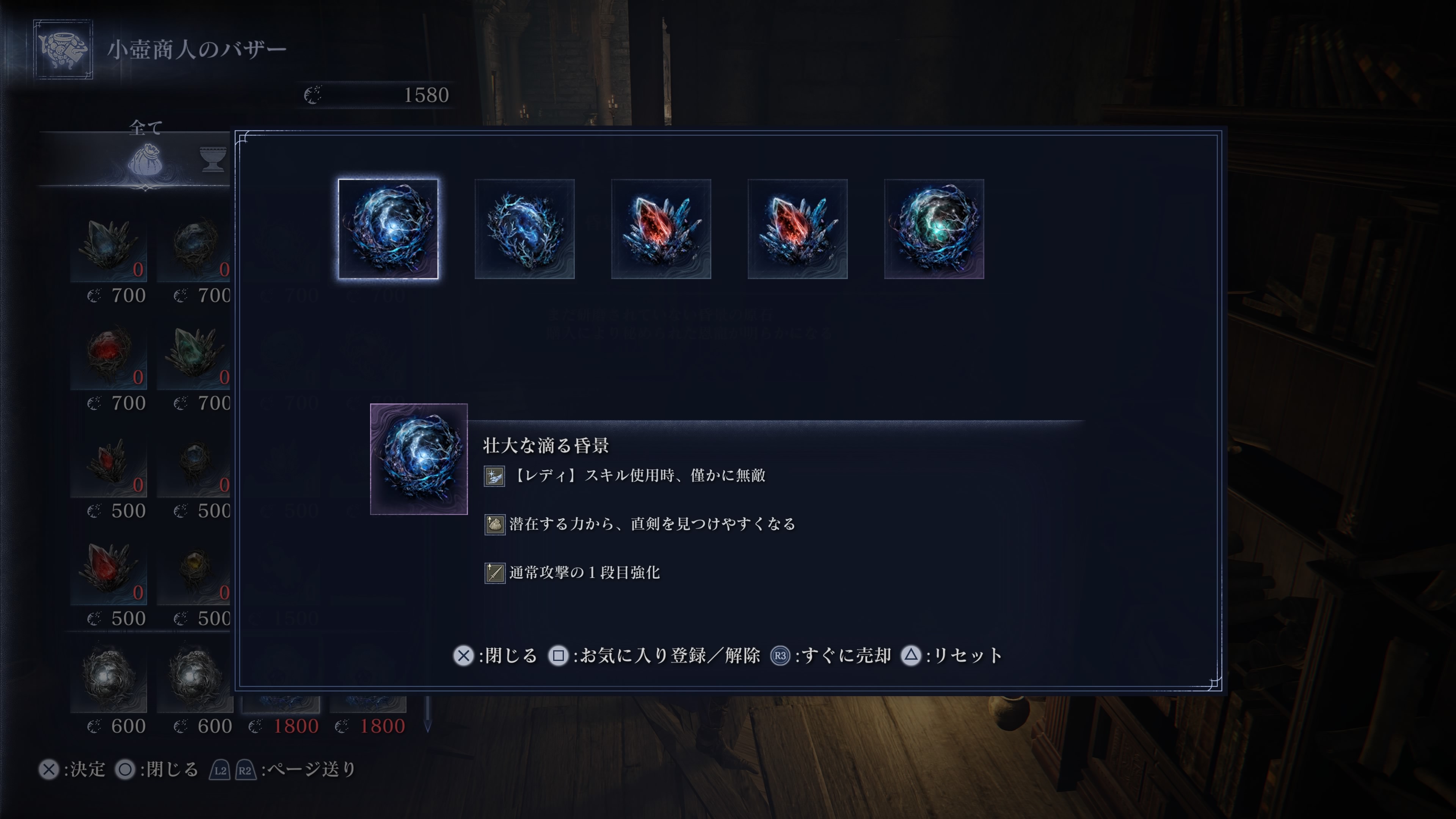The height and width of the screenshot is (819, 1456).
Task: Switch to the chalice category tab
Action: click(213, 159)
